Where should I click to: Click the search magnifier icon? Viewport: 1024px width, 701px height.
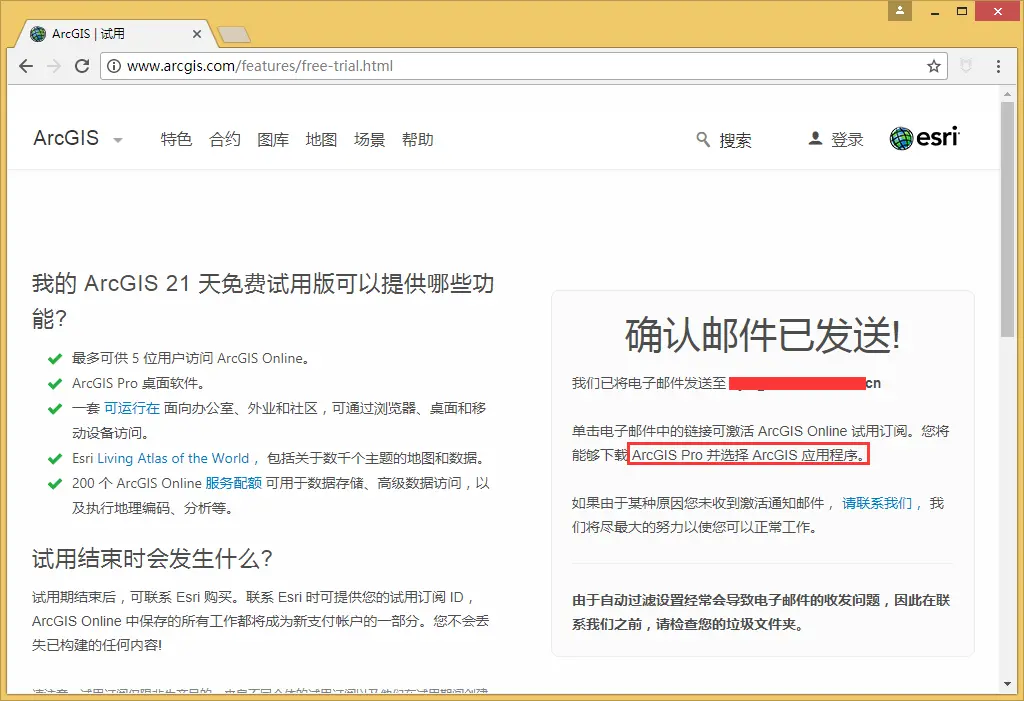(x=703, y=139)
